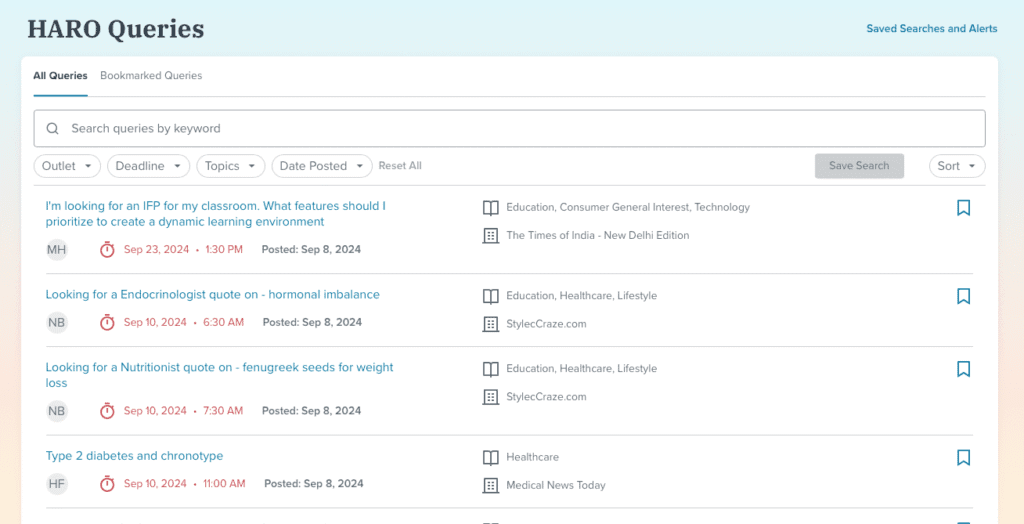Click outlet building icon beside Medical News Today
Image resolution: width=1024 pixels, height=524 pixels.
pyautogui.click(x=490, y=485)
